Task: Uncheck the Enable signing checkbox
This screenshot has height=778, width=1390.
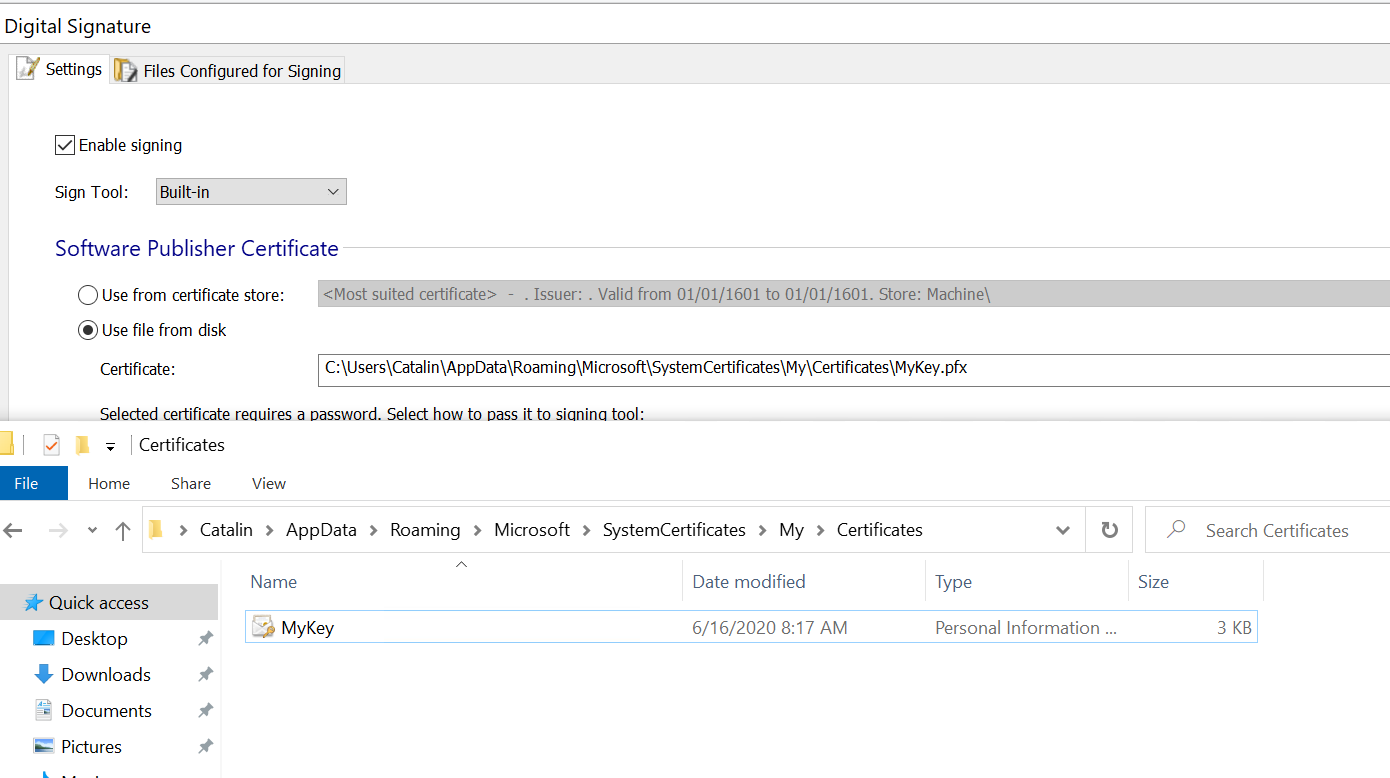Action: [x=65, y=145]
